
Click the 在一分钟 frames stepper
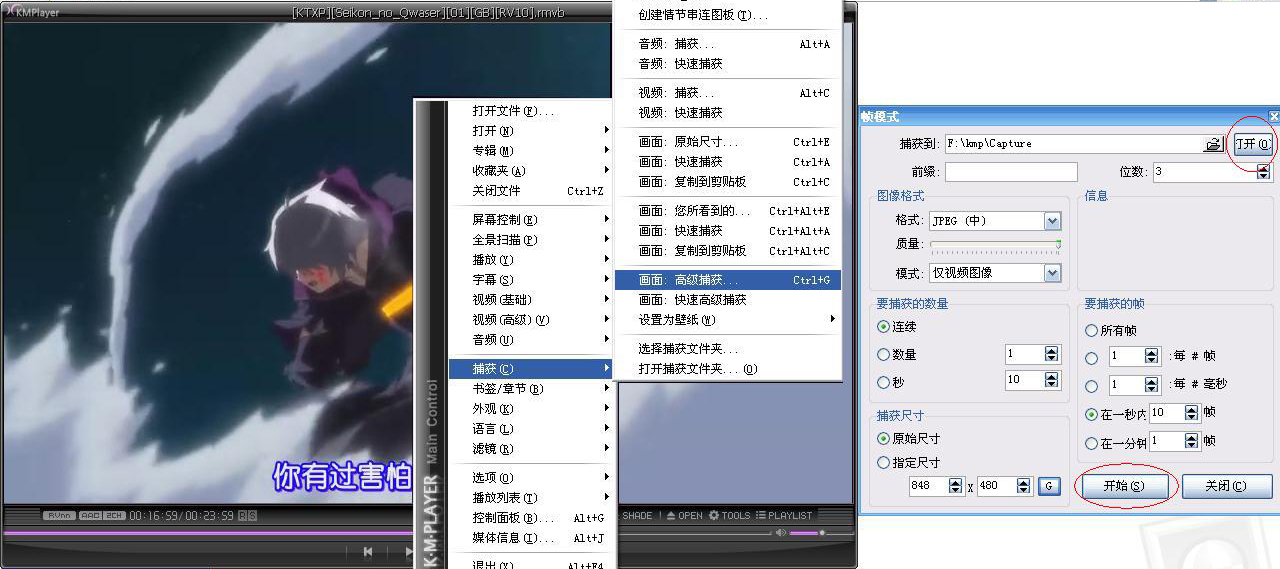(x=1192, y=441)
